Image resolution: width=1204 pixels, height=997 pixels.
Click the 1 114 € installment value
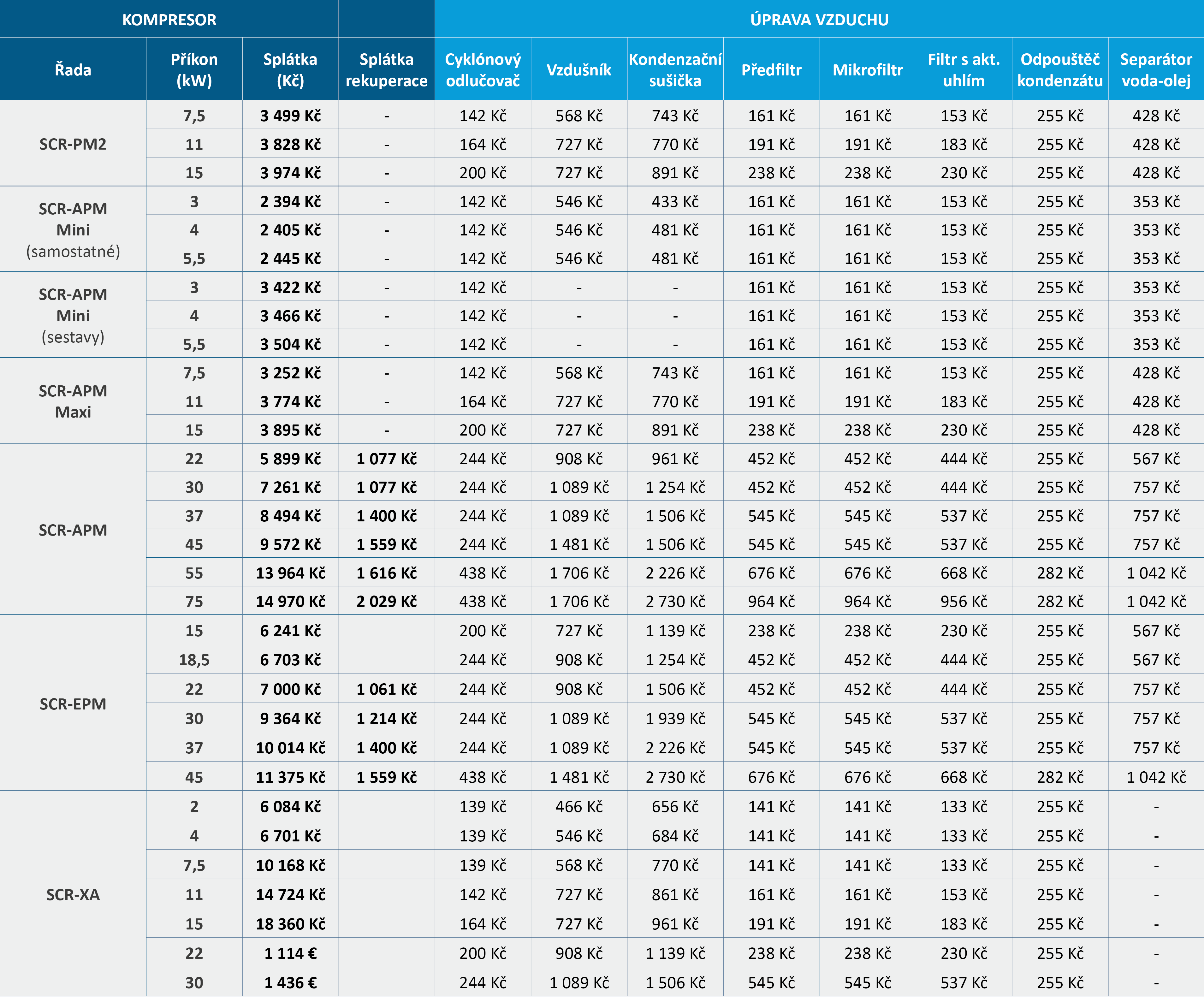click(290, 953)
